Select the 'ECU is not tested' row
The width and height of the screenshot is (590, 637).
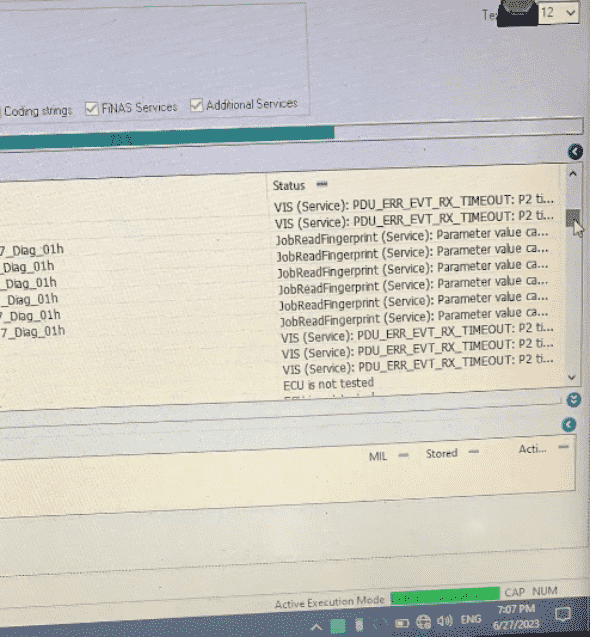point(328,384)
